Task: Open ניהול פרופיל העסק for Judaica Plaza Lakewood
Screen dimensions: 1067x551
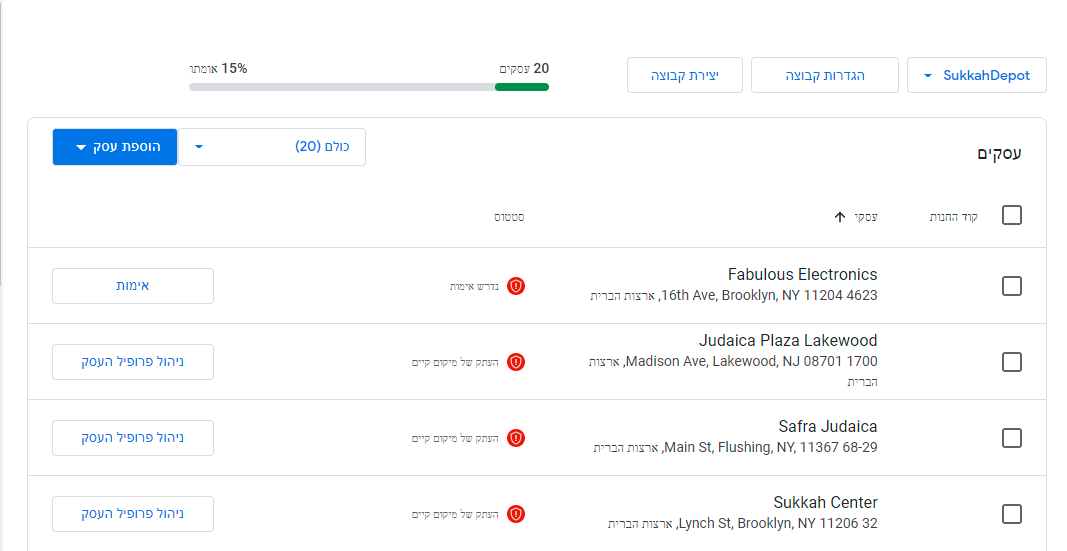Action: coord(133,362)
